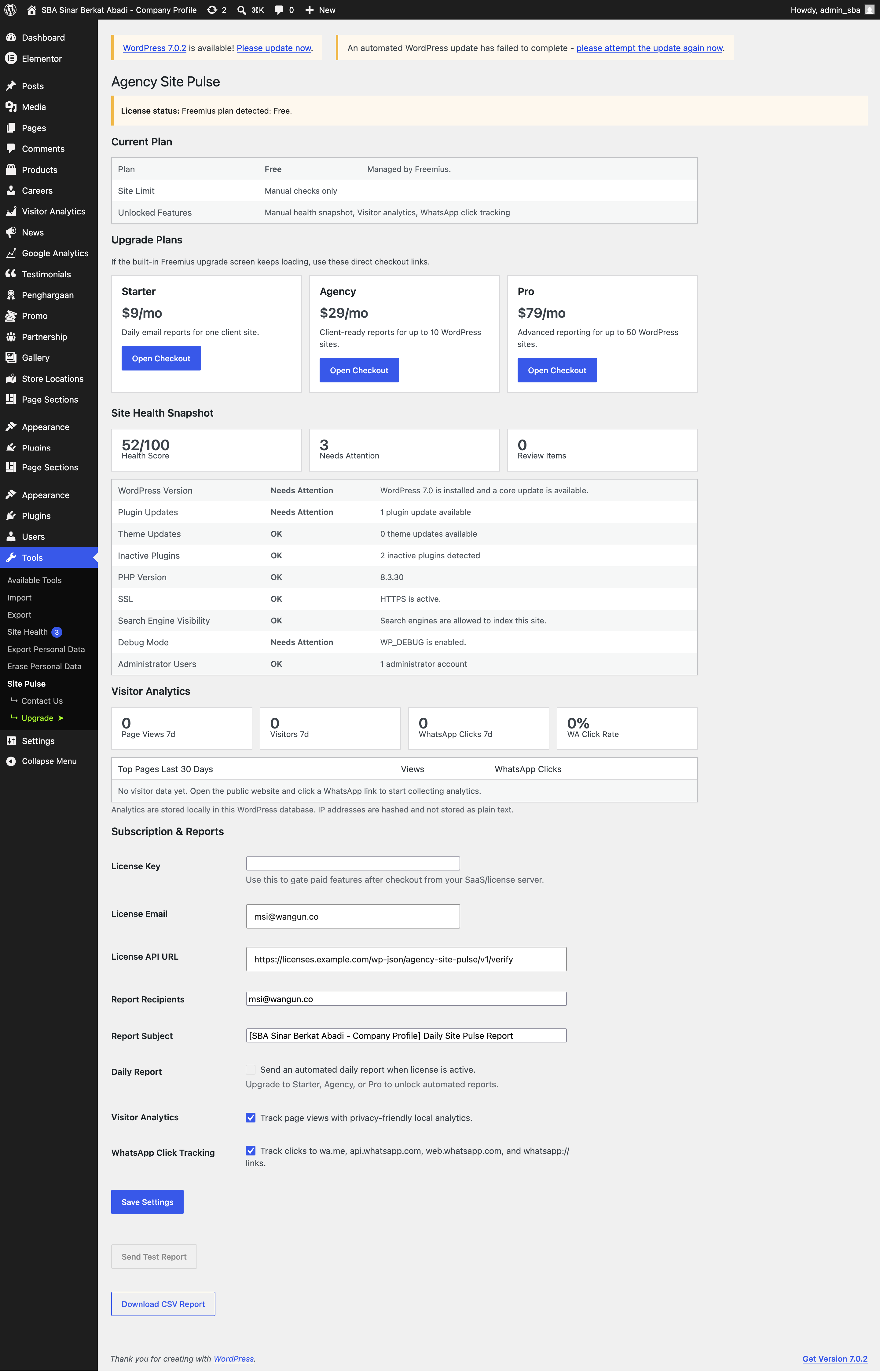Click the Report Recipients field

(x=406, y=1000)
